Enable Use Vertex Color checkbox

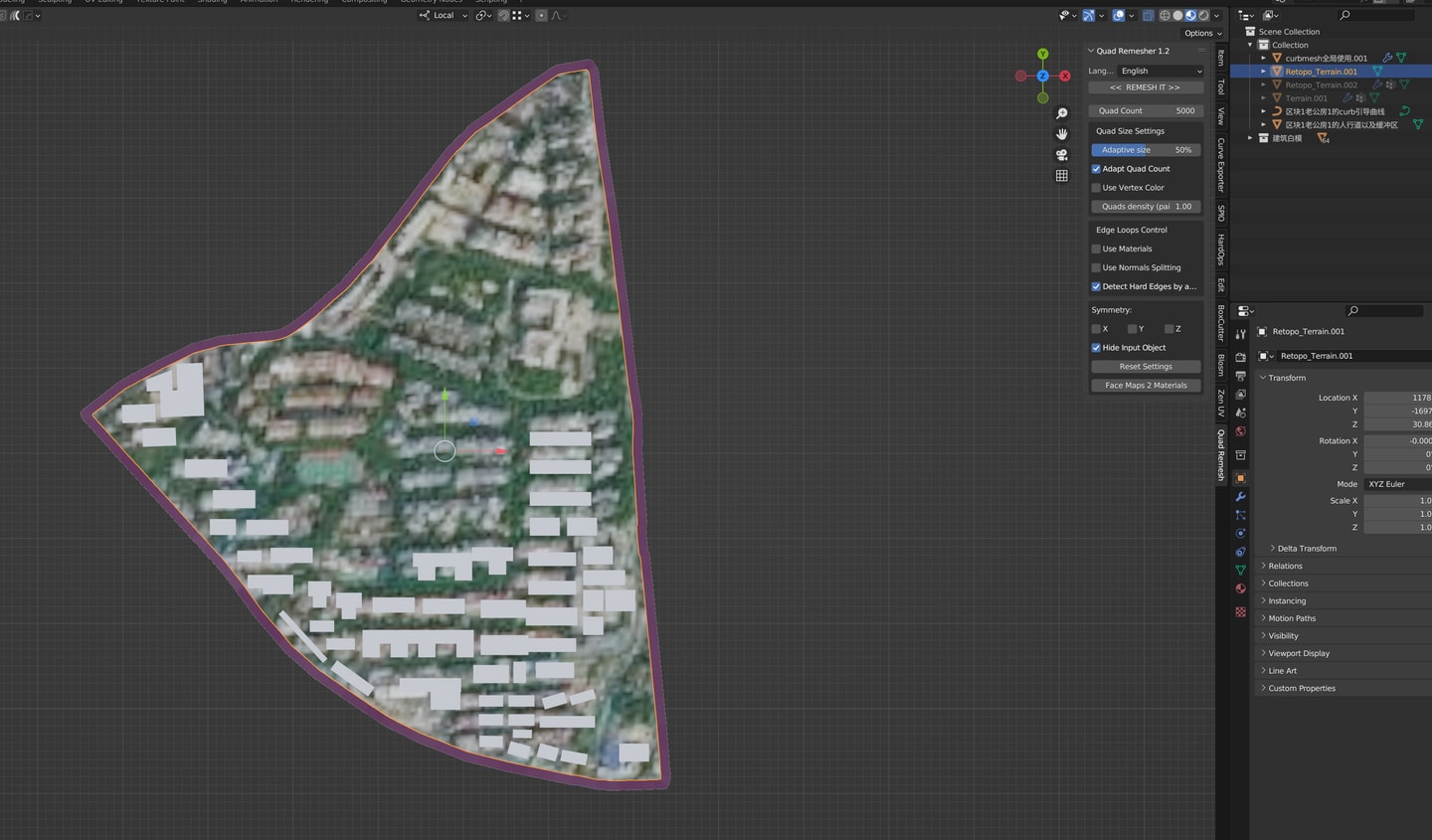[1096, 188]
